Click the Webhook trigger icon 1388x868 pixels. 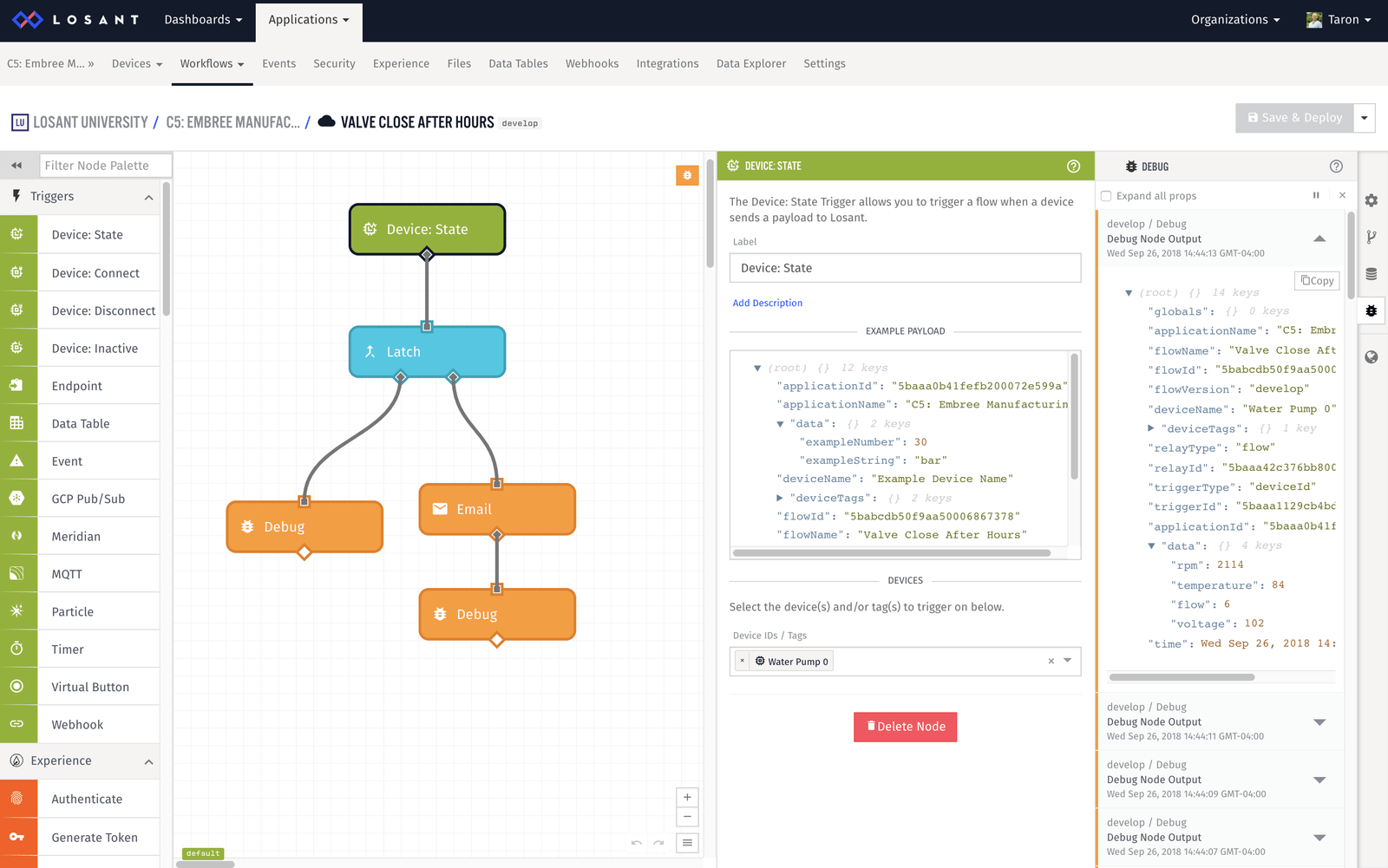[17, 724]
